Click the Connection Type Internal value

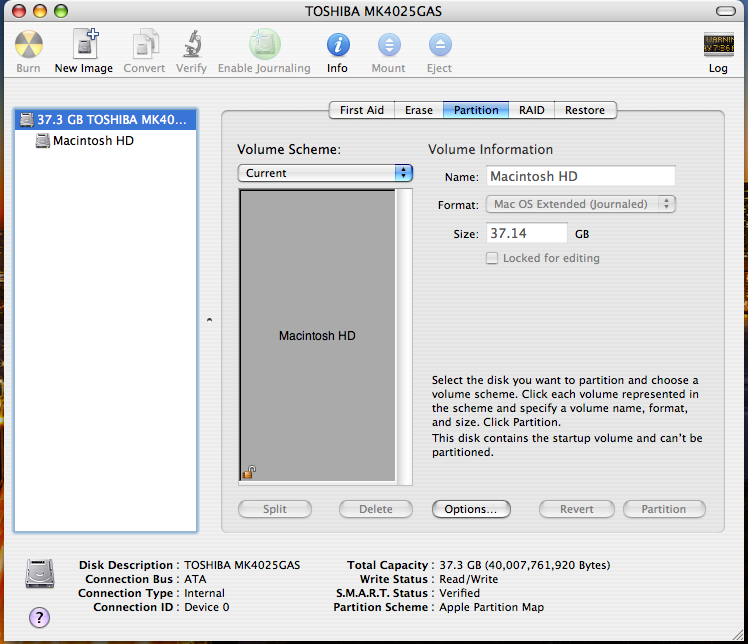coord(204,593)
